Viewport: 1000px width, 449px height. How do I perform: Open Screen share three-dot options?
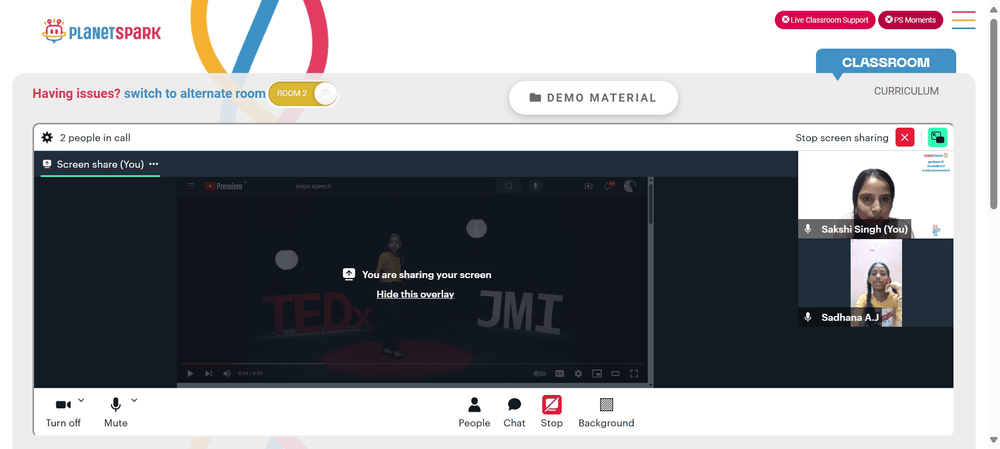(153, 164)
